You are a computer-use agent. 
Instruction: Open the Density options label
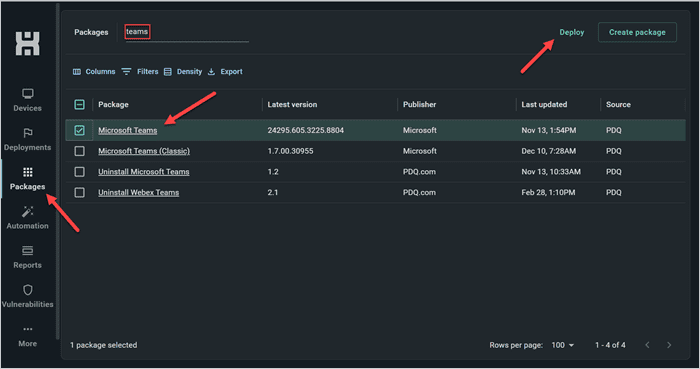coord(189,72)
